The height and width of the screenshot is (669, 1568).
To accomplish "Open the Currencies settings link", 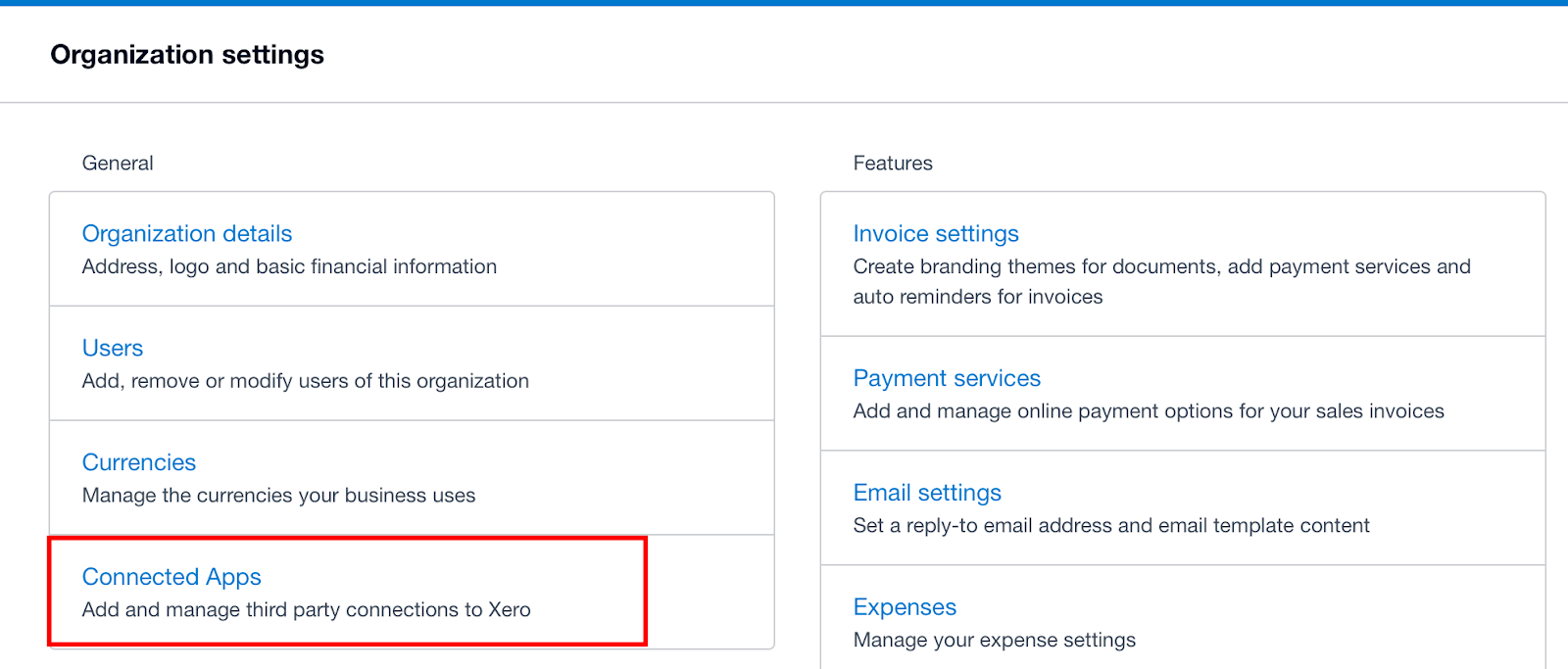I will tap(138, 462).
